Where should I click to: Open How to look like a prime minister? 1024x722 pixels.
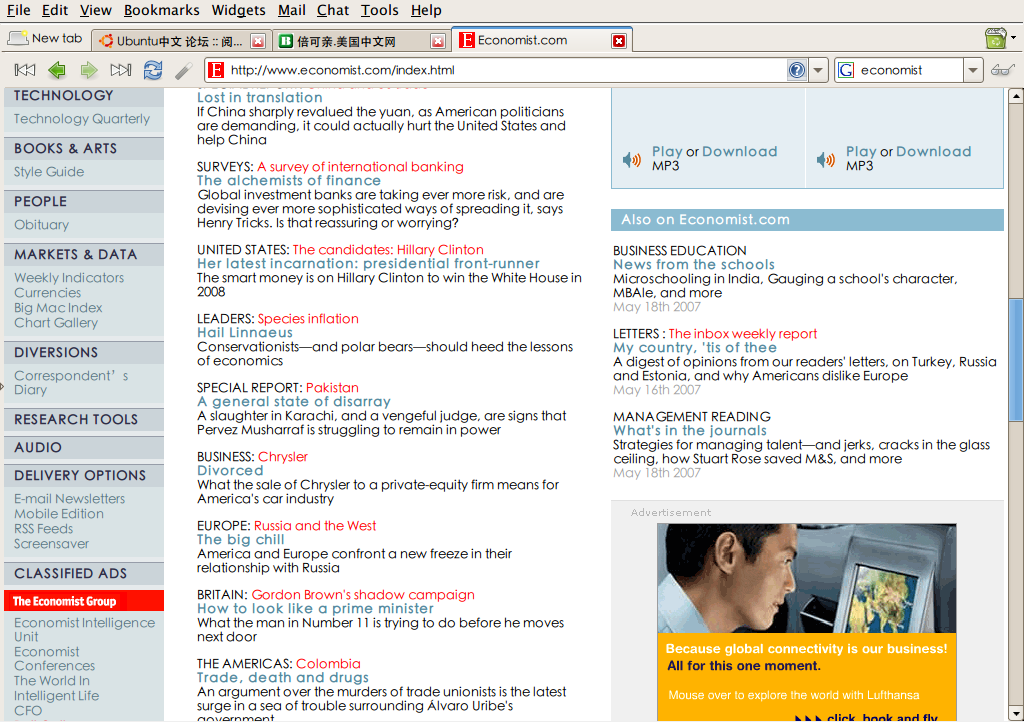click(x=315, y=608)
